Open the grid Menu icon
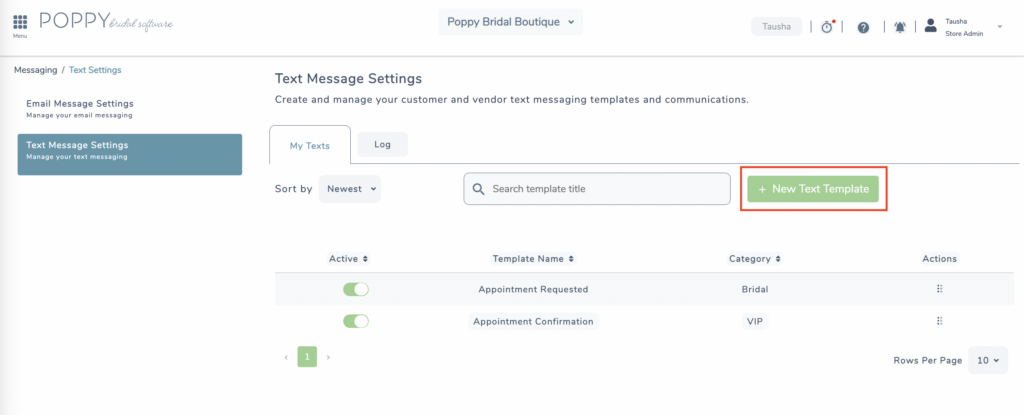 (x=20, y=22)
